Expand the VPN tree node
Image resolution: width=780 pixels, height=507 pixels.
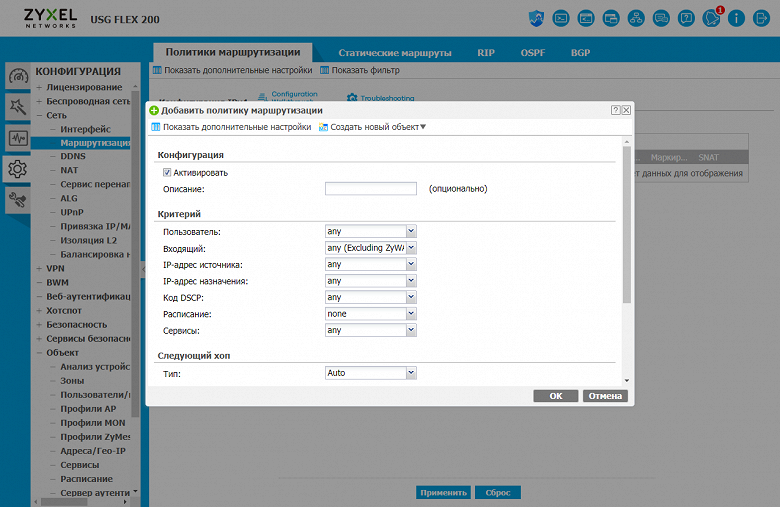39,268
